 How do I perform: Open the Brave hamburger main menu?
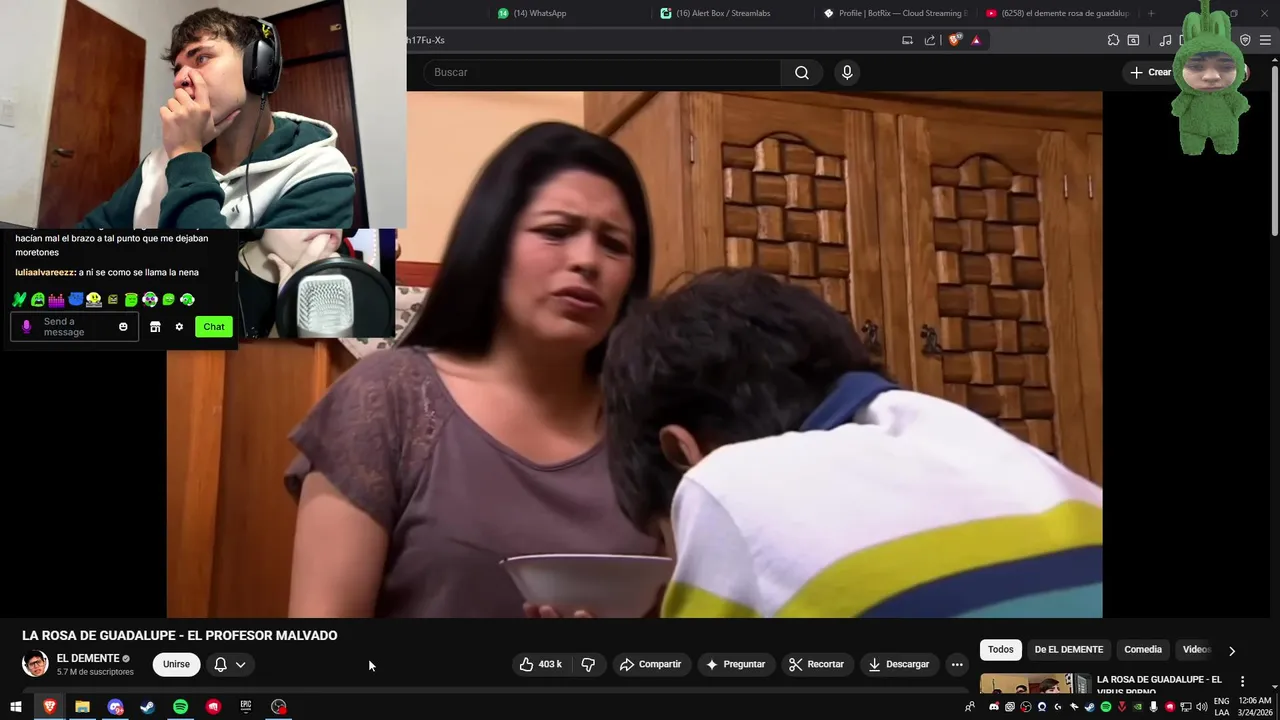click(1265, 40)
